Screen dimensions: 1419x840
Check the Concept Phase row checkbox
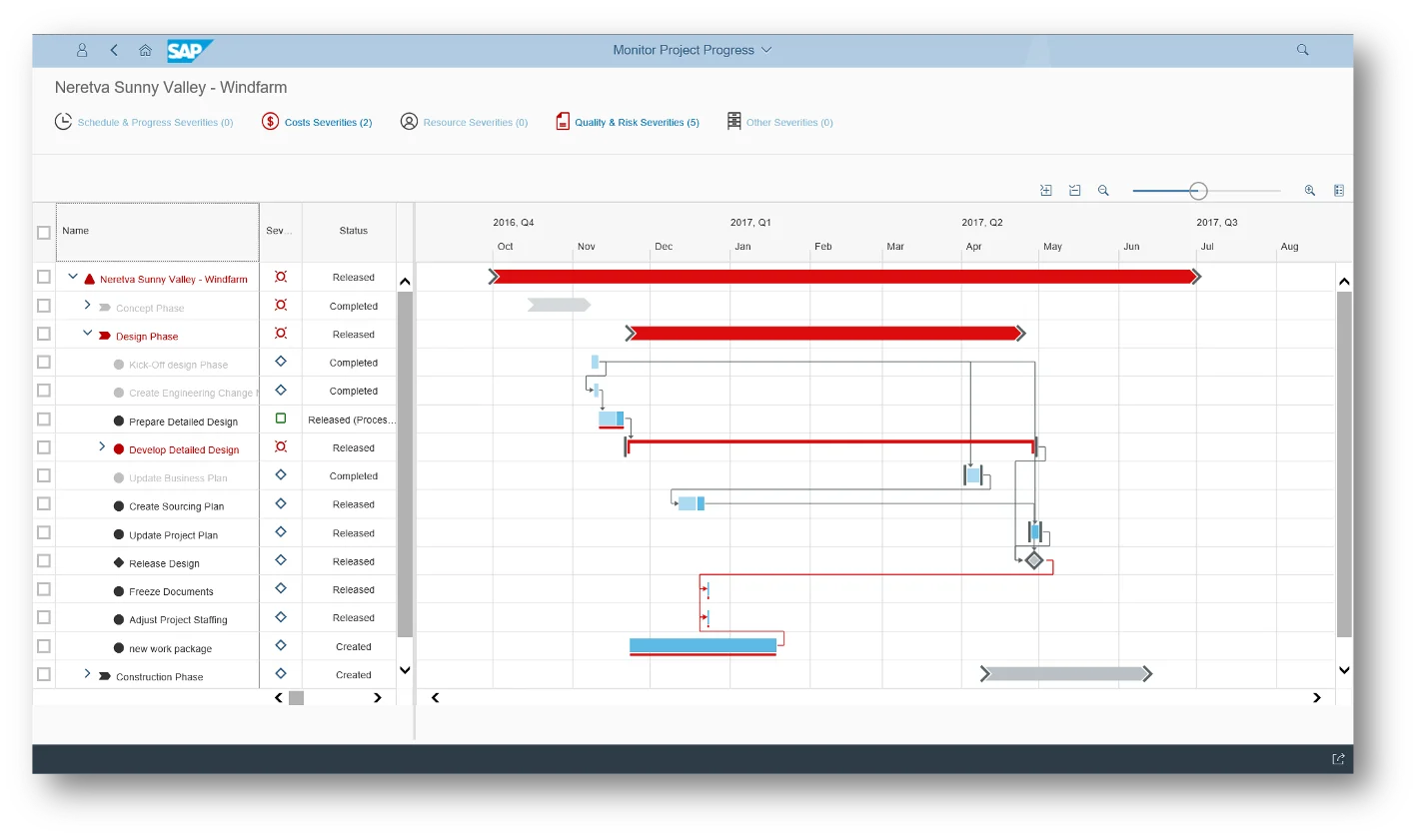pyautogui.click(x=44, y=306)
